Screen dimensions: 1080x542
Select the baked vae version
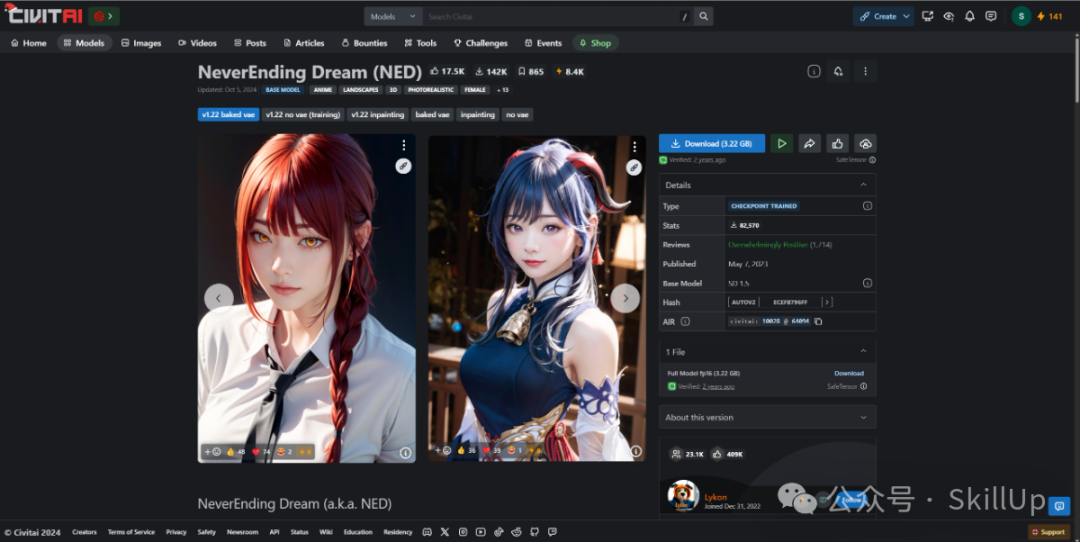pyautogui.click(x=432, y=114)
